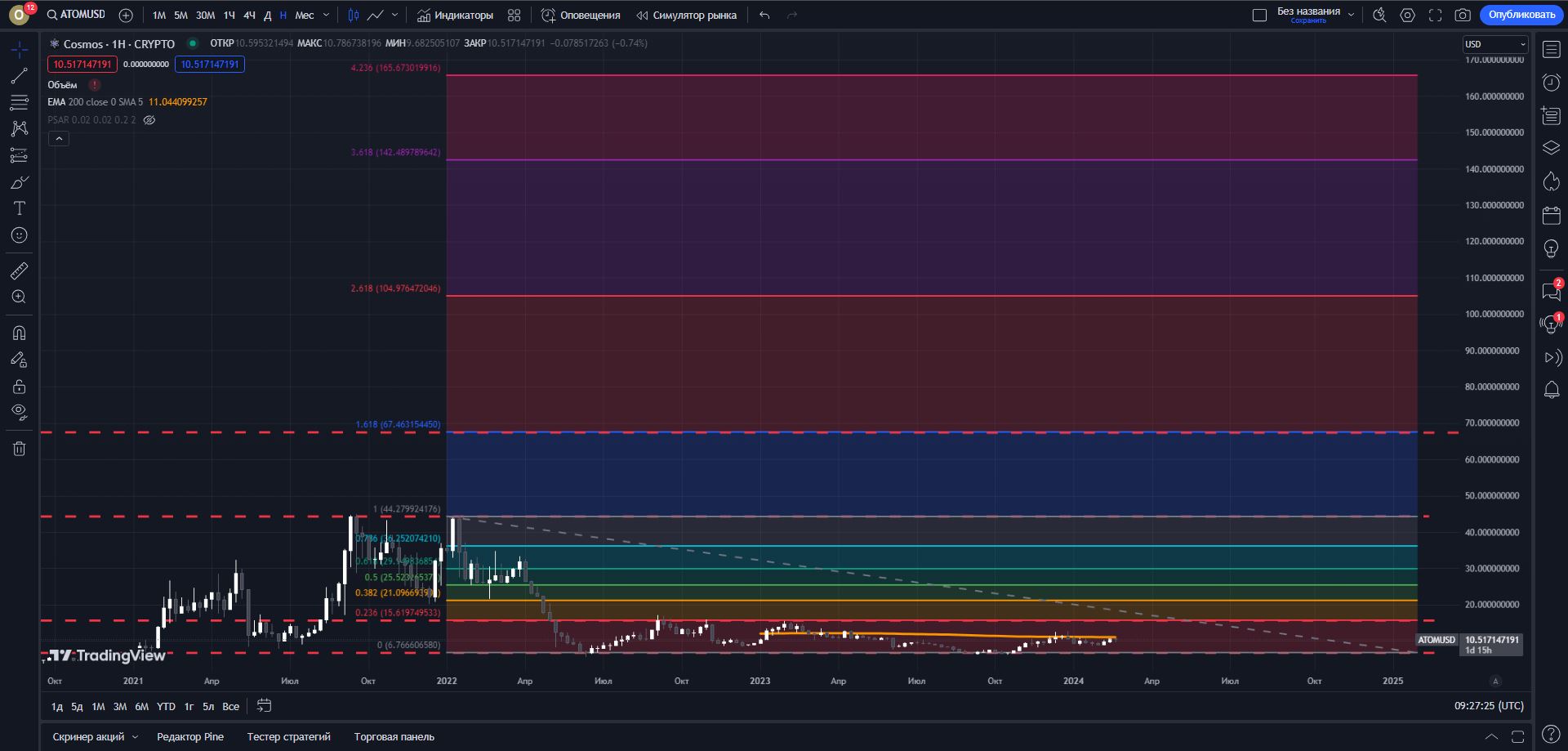The height and width of the screenshot is (751, 1568).
Task: Toggle PSAR indicator visibility eye
Action: (x=149, y=120)
